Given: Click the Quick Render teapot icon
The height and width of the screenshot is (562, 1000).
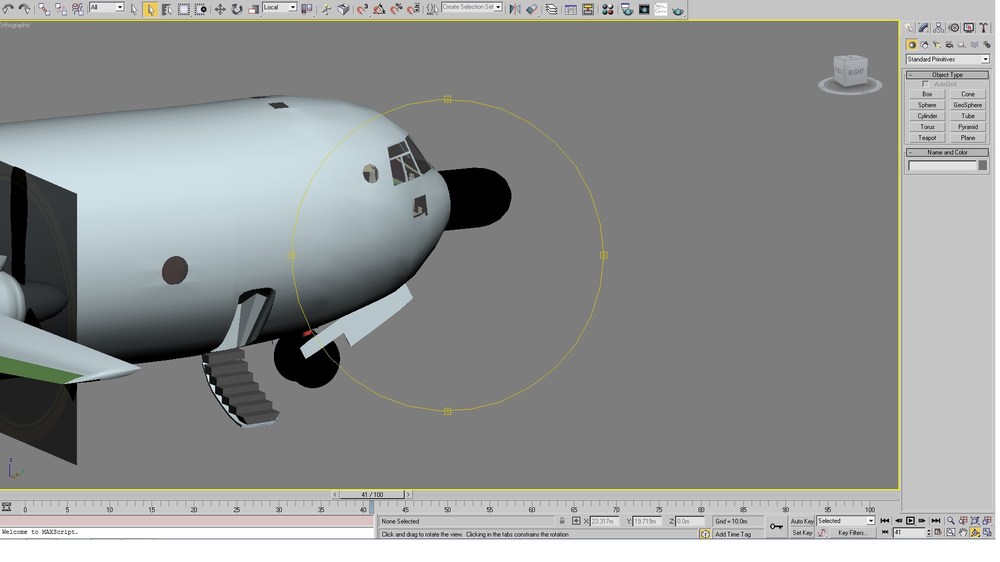Looking at the screenshot, I should tap(678, 11).
